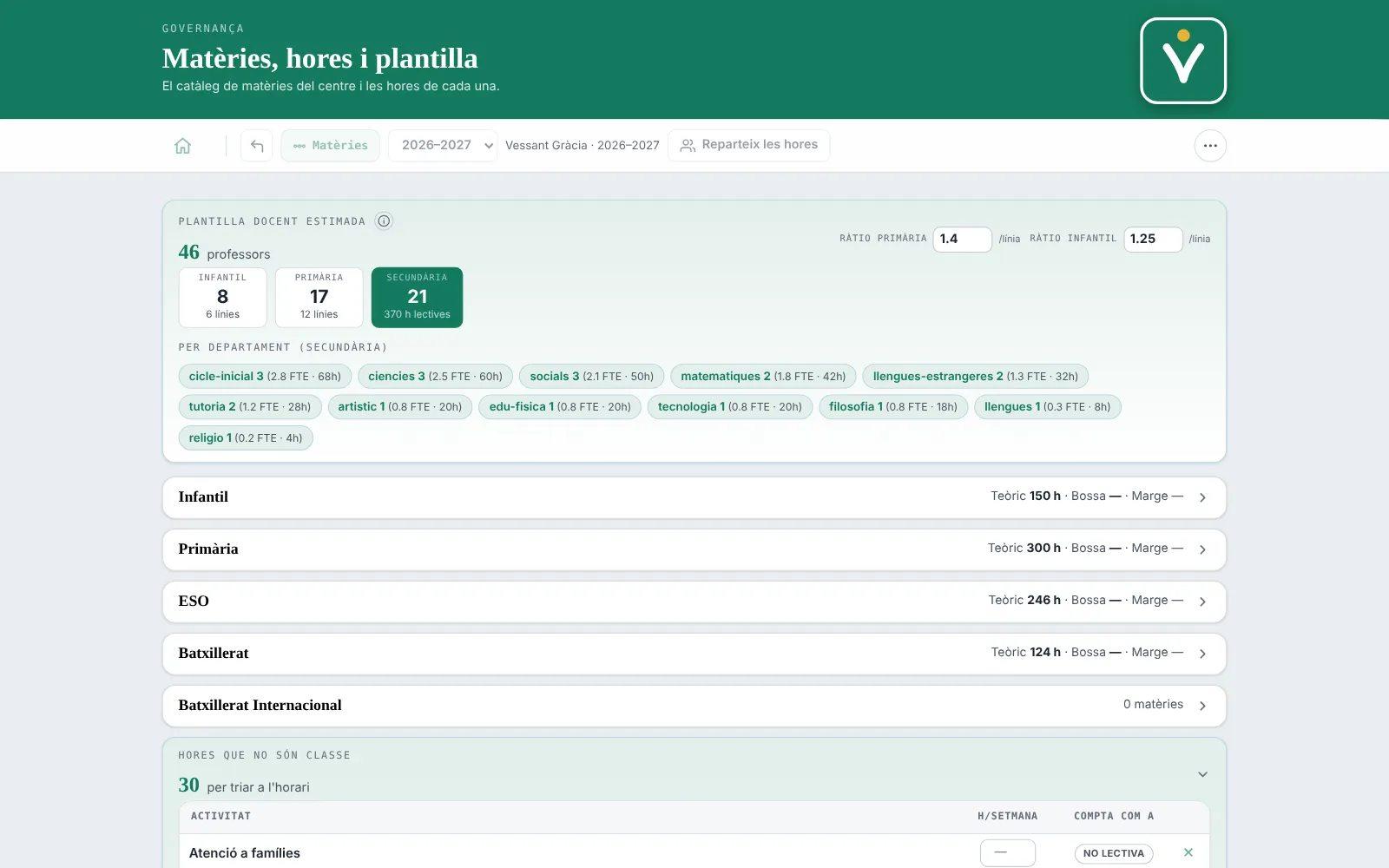Click the Vessant logo in the header

pyautogui.click(x=1183, y=61)
